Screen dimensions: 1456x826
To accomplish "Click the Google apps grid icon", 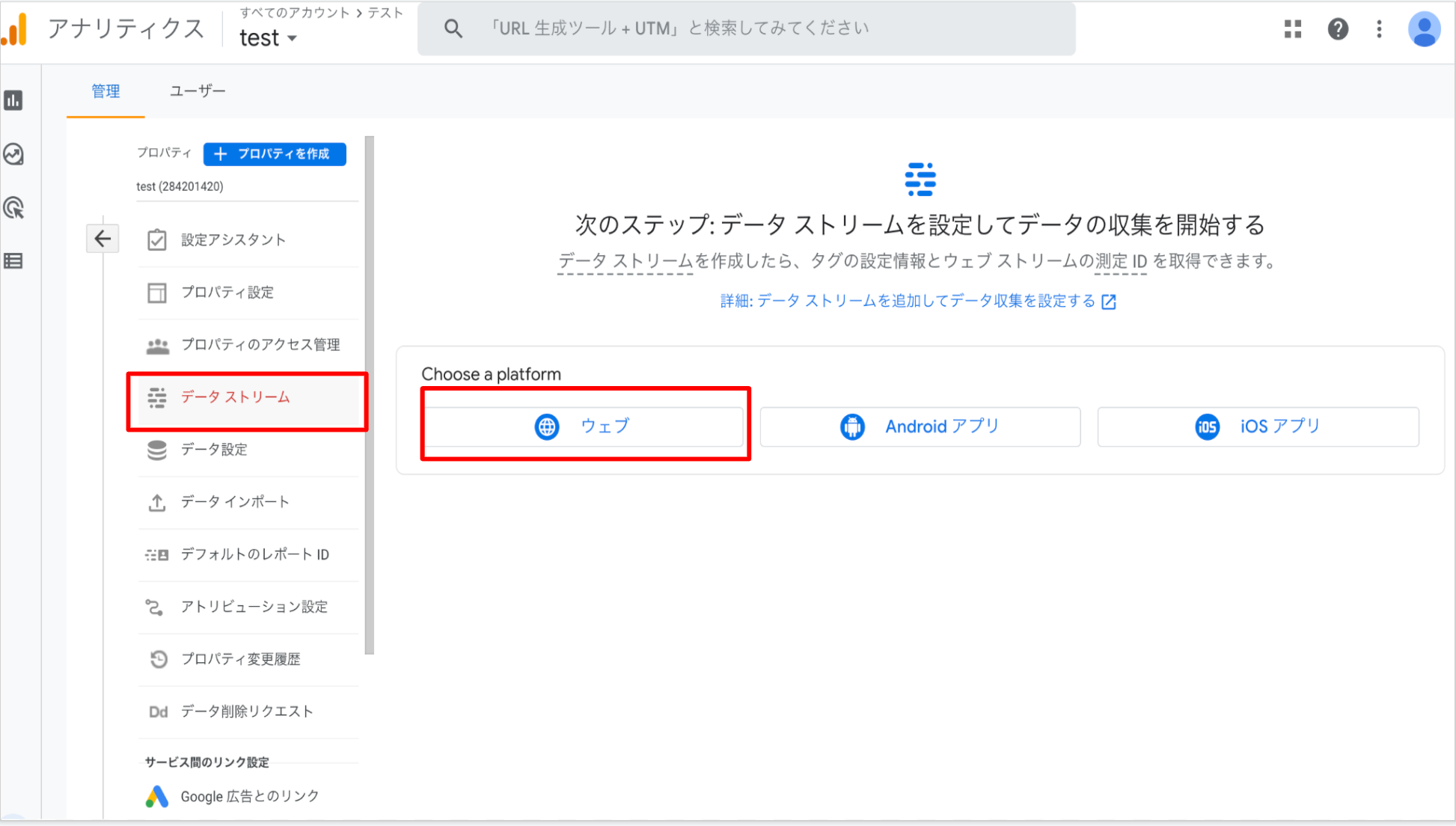I will coord(1292,29).
